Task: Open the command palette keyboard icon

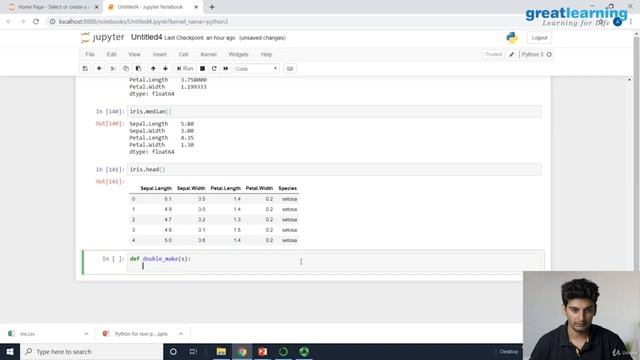Action: [290, 69]
